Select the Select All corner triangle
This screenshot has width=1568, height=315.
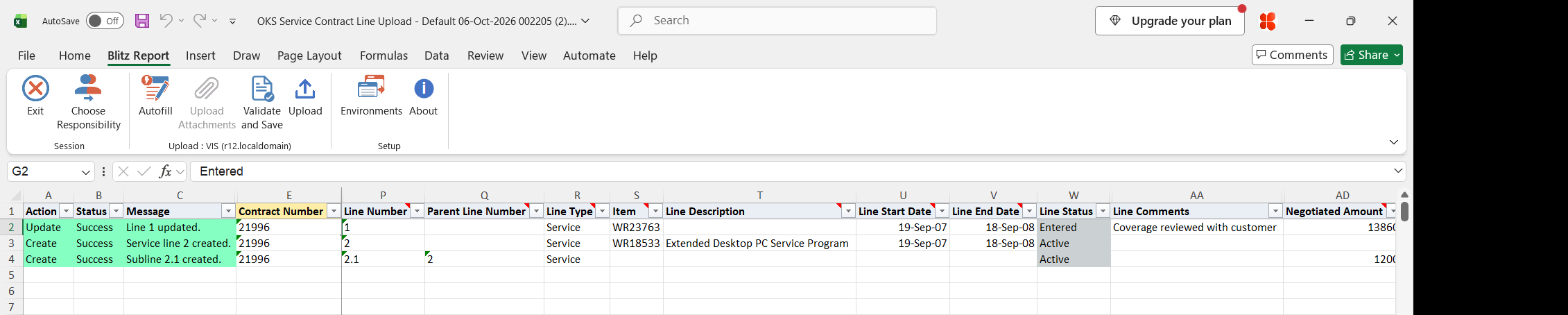click(x=15, y=195)
